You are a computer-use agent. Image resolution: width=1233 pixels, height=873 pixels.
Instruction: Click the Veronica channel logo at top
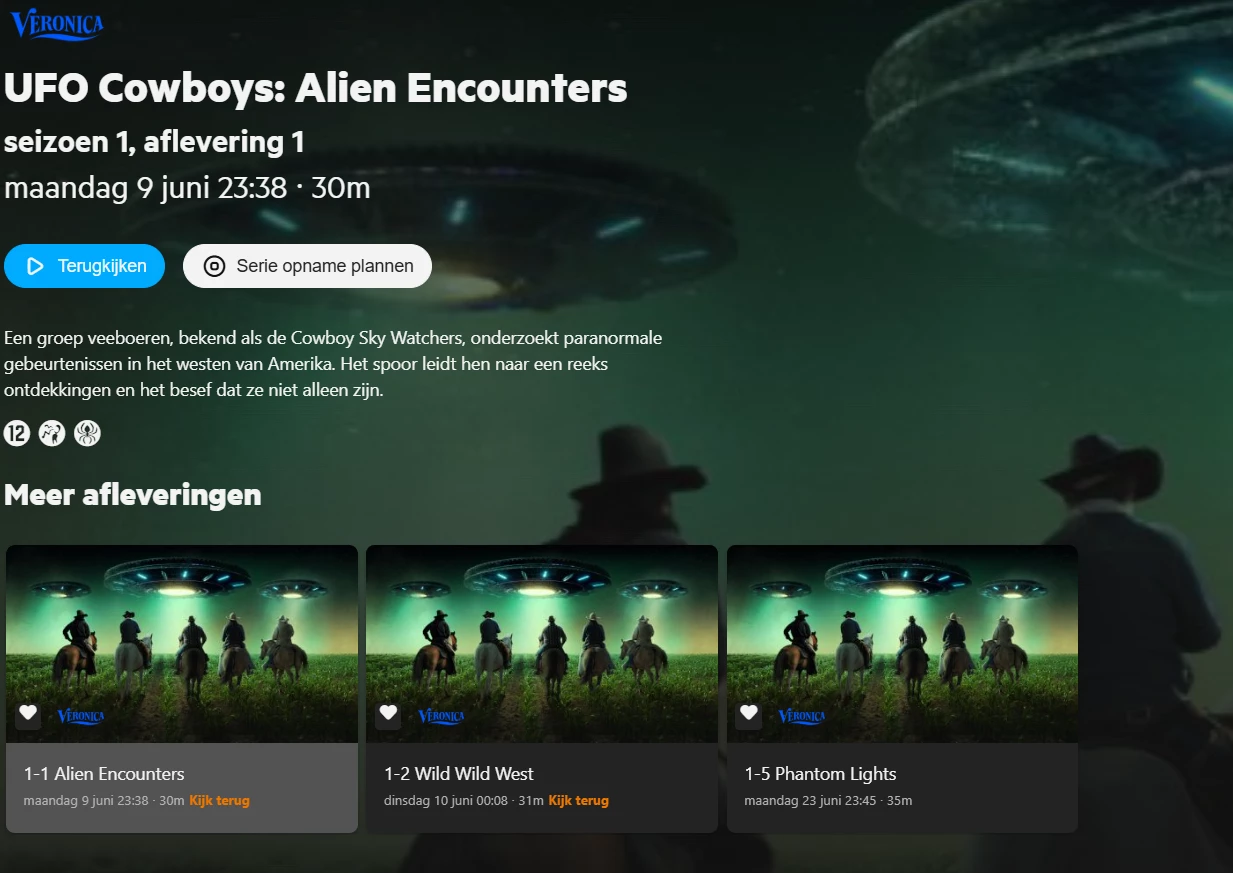(56, 24)
